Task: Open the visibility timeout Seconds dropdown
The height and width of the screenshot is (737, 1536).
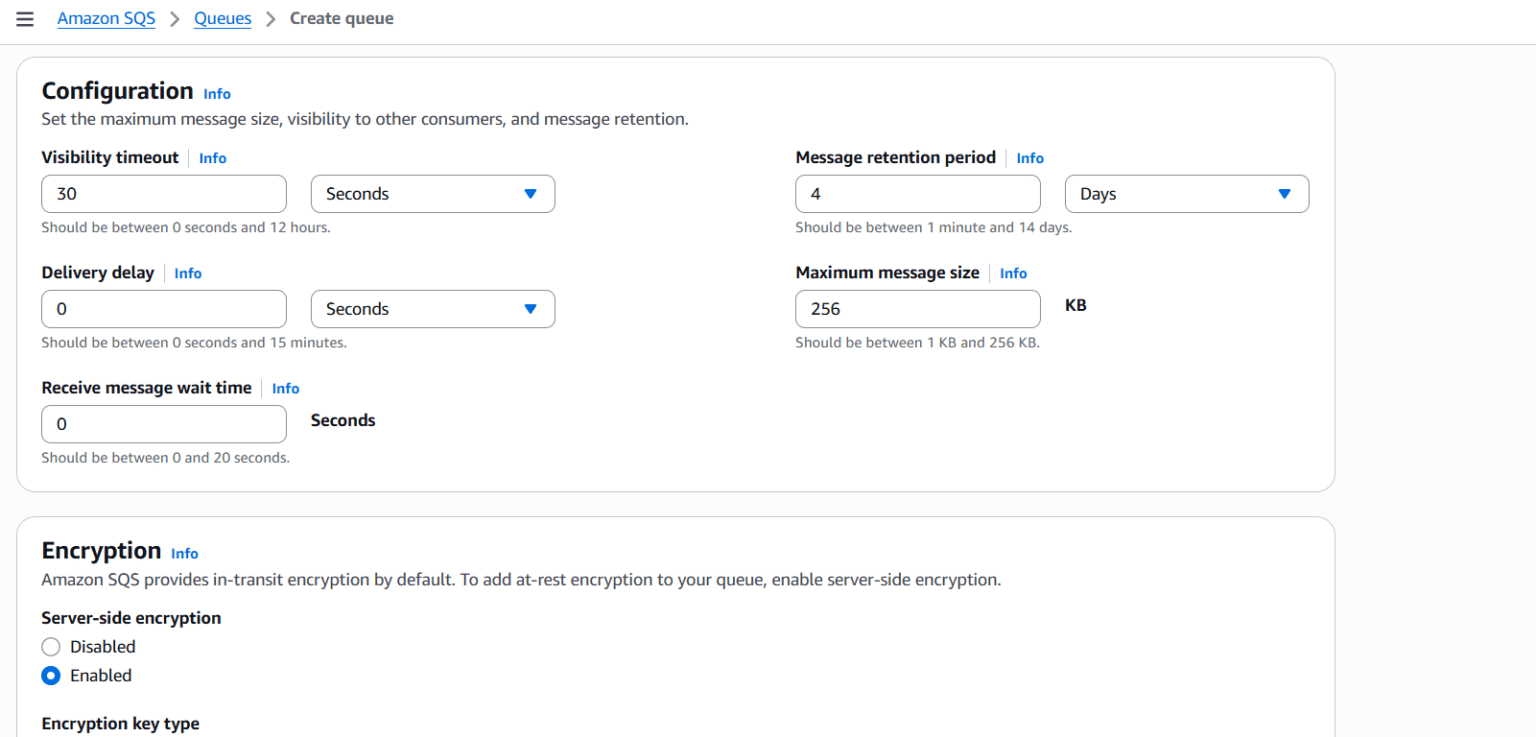Action: (432, 193)
